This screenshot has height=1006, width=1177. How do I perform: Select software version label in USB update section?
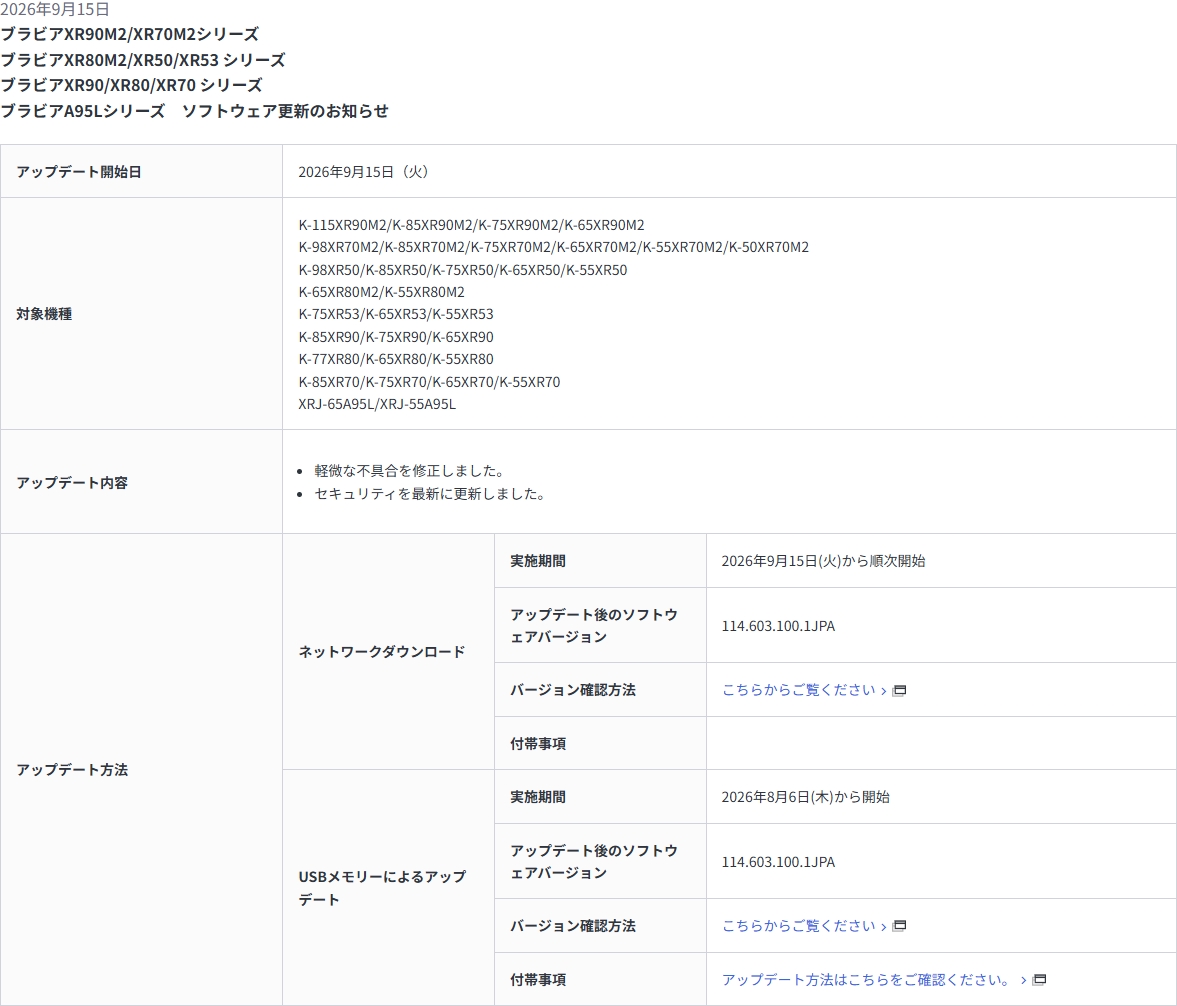[x=594, y=862]
